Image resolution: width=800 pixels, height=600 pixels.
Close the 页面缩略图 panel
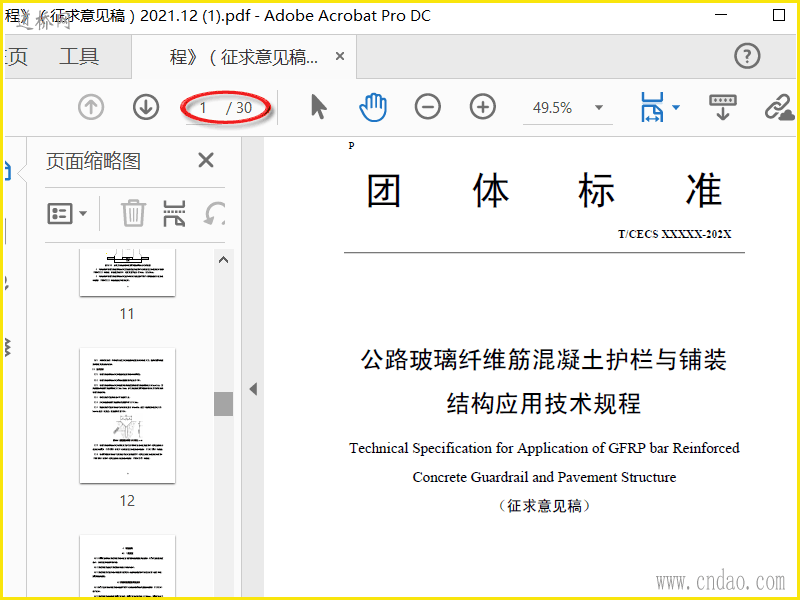206,160
